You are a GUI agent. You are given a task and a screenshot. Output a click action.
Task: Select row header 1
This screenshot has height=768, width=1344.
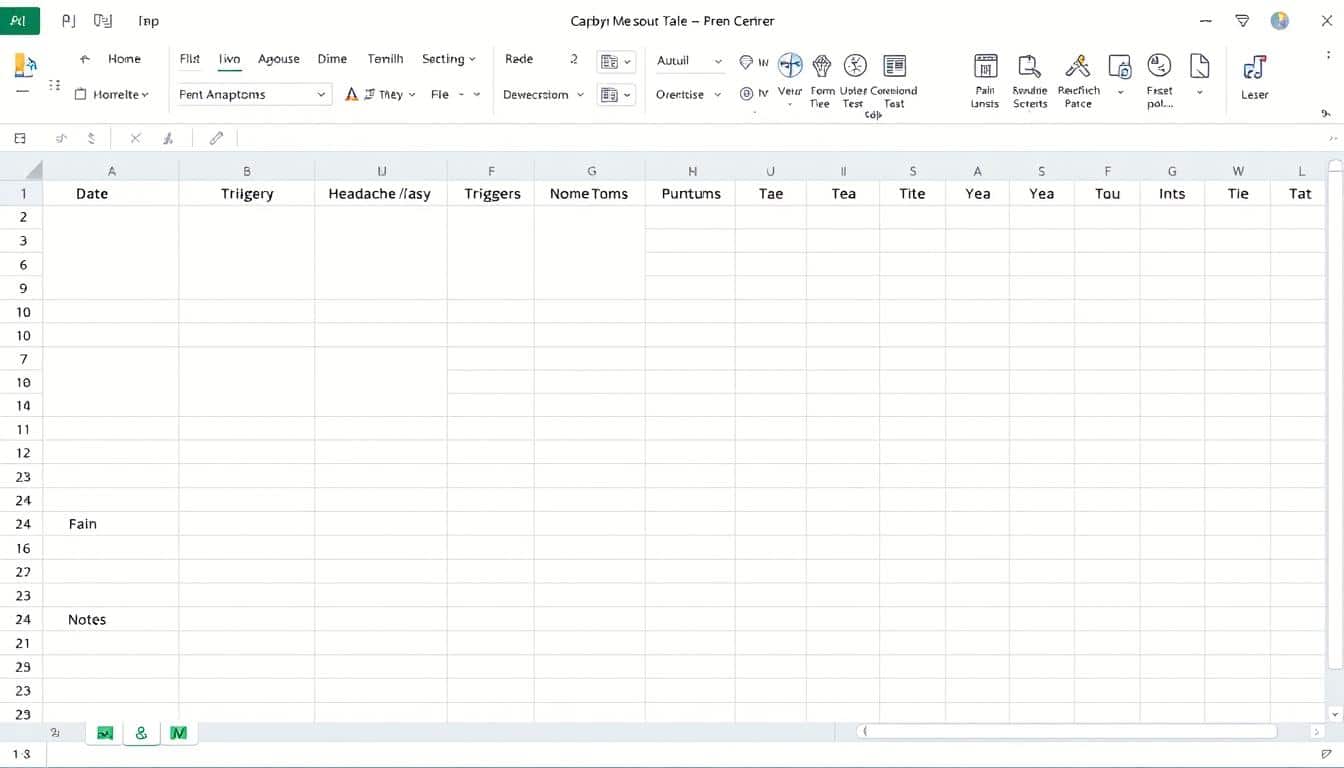coord(23,193)
